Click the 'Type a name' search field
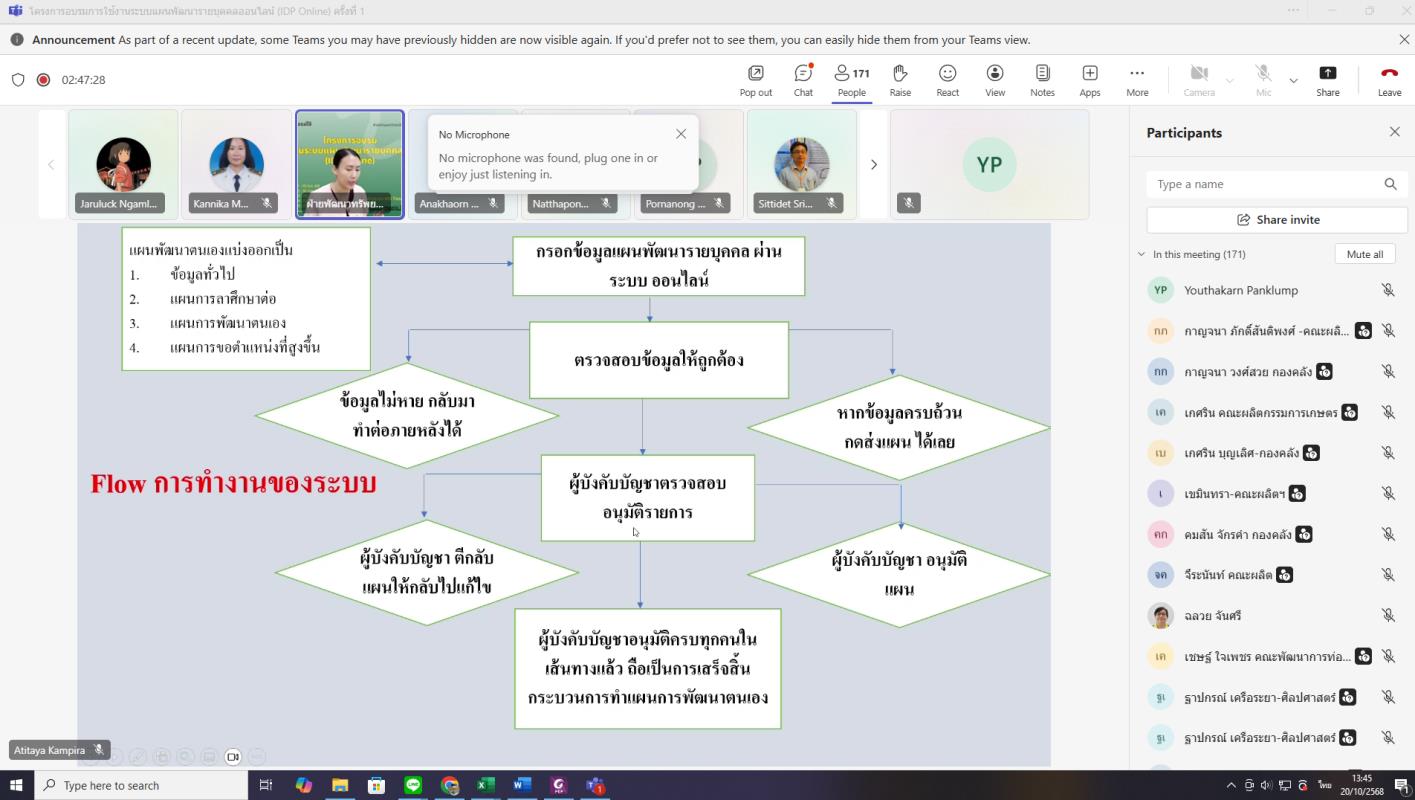Viewport: 1415px width, 800px height. [1263, 184]
